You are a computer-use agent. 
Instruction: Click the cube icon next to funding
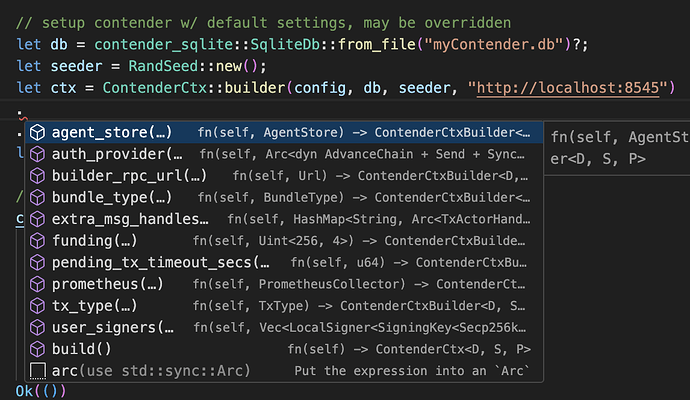pyautogui.click(x=37, y=241)
